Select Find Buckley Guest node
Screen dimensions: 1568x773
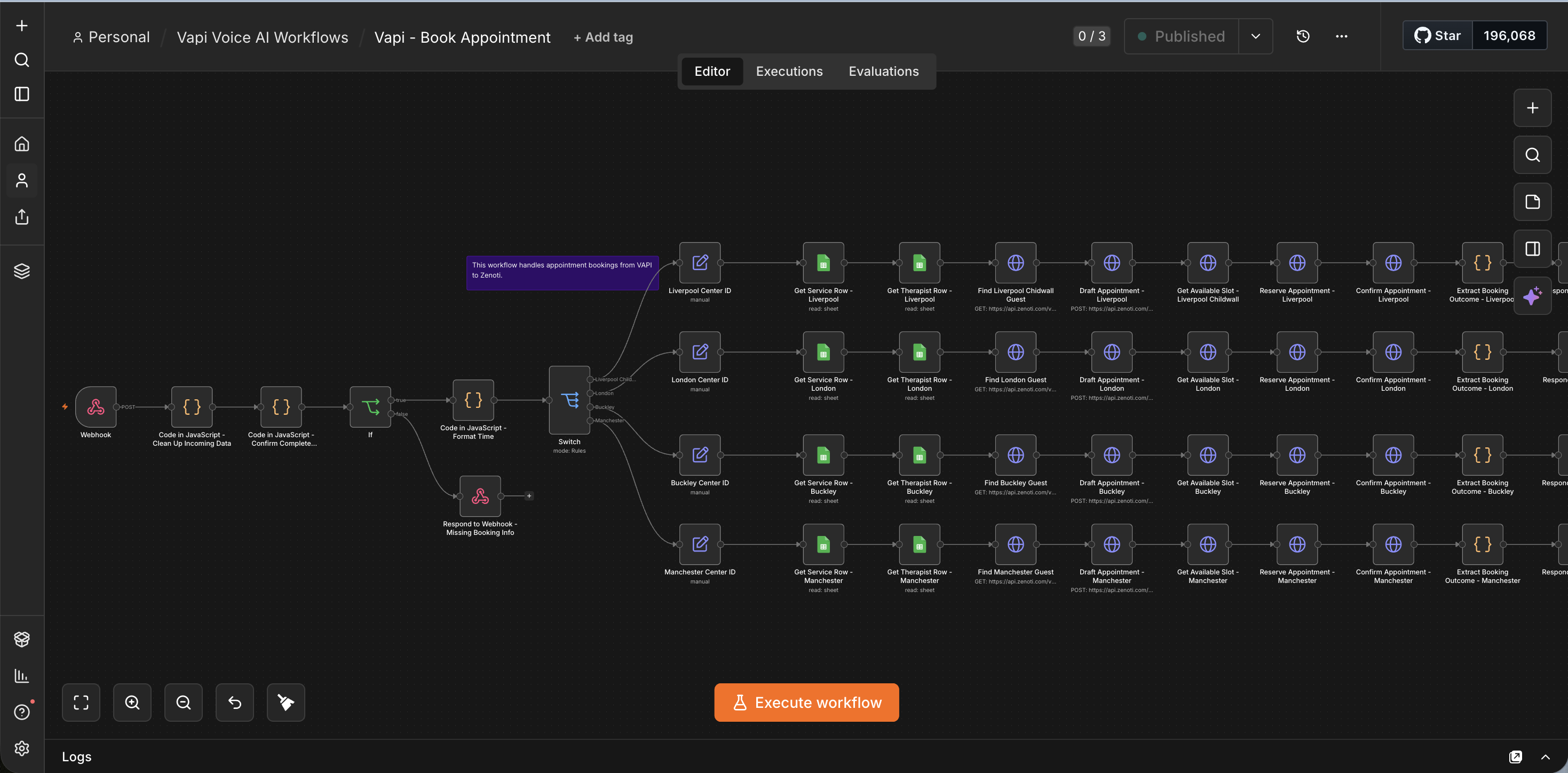pos(1016,455)
